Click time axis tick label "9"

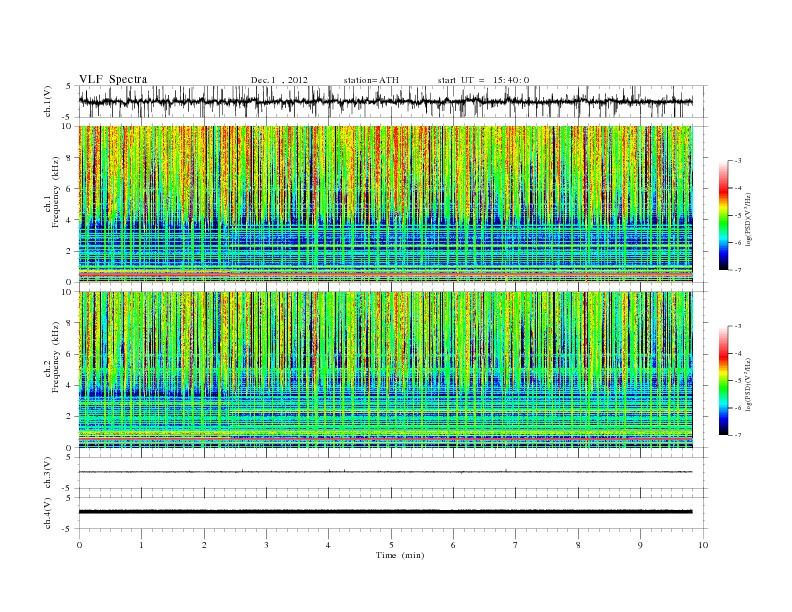(640, 545)
